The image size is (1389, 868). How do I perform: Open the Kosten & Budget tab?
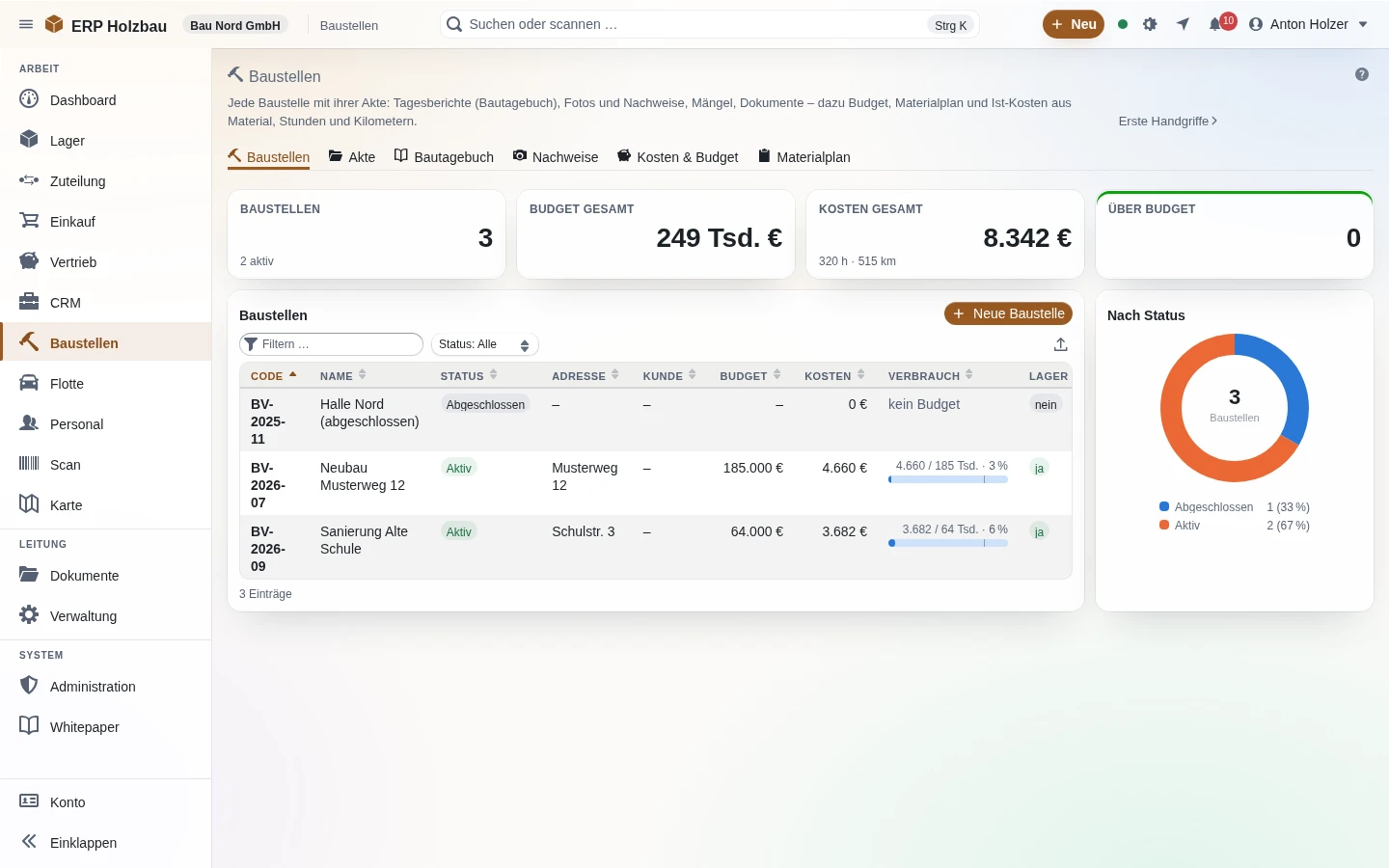[677, 156]
